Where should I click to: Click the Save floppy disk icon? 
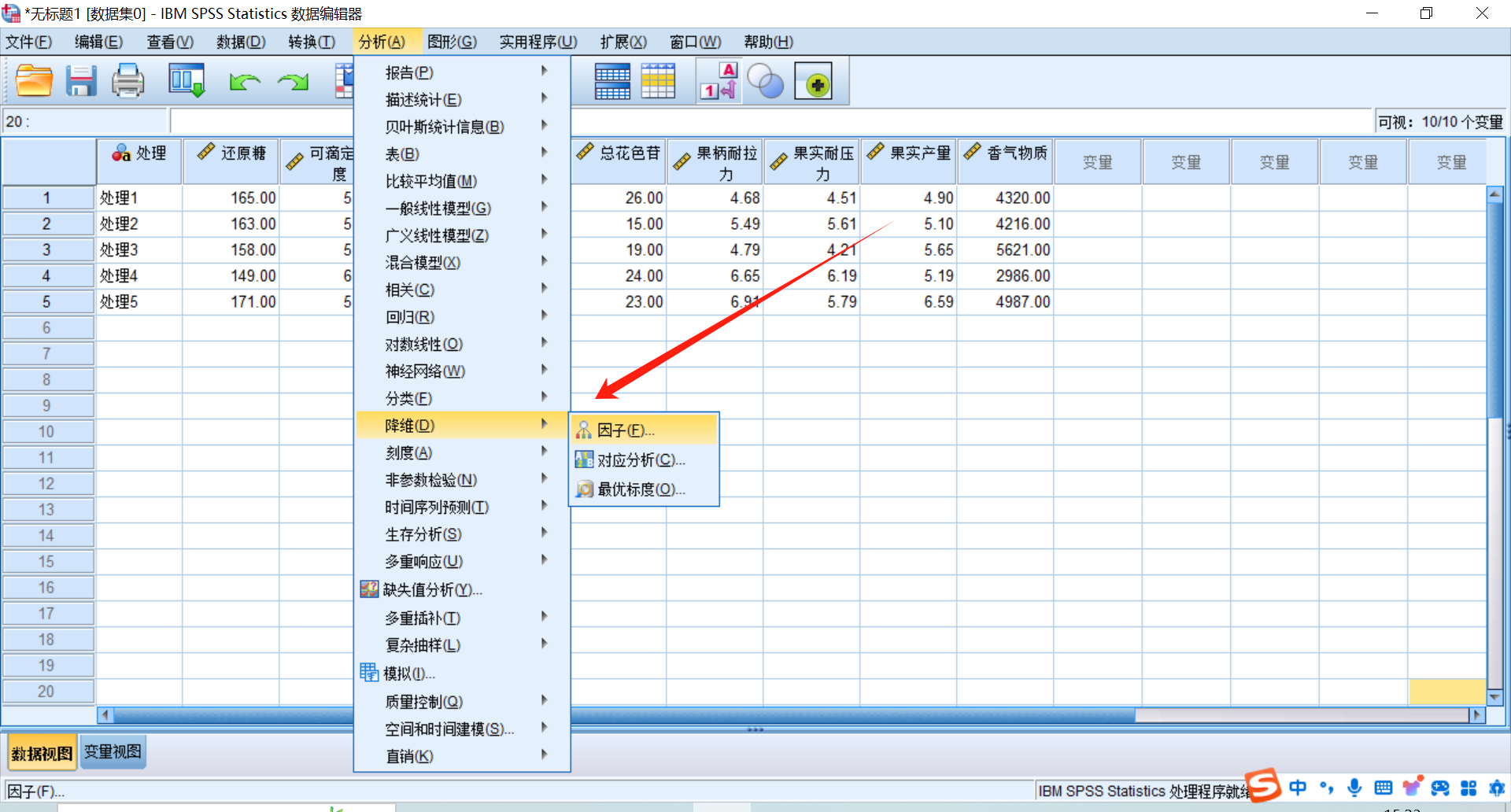(x=80, y=81)
